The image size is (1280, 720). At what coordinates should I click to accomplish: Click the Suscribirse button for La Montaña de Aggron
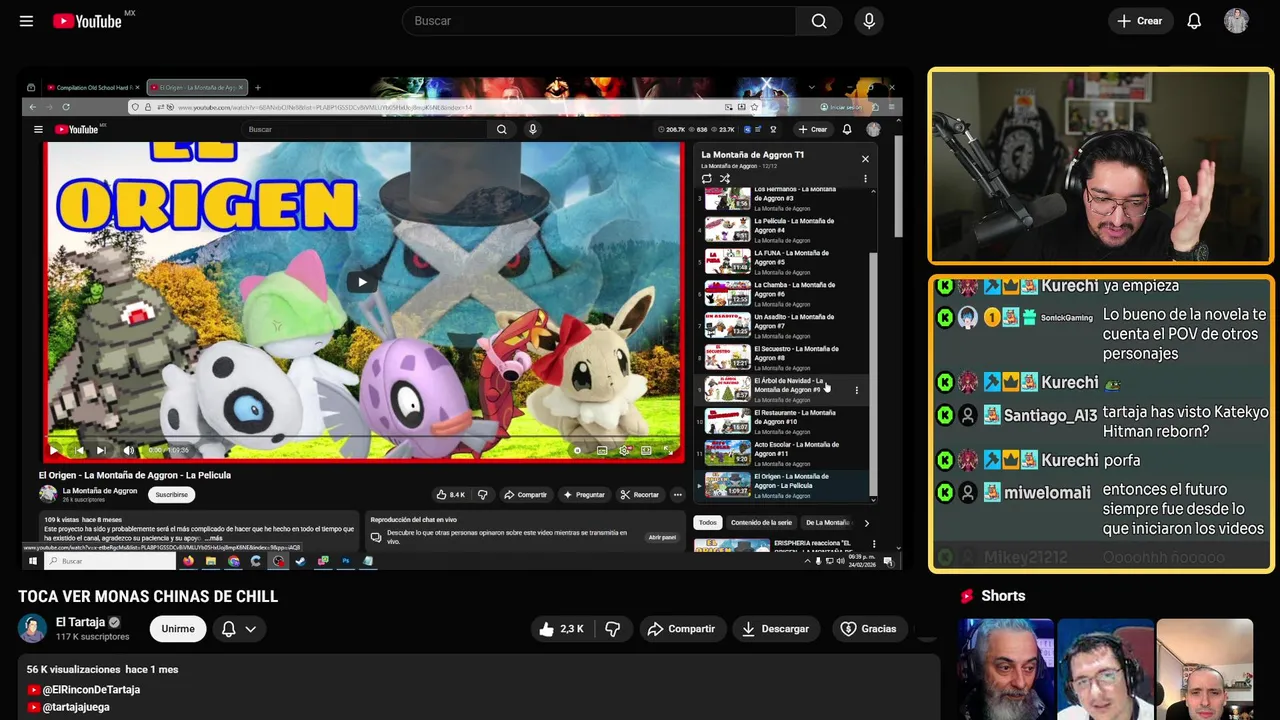[171, 494]
